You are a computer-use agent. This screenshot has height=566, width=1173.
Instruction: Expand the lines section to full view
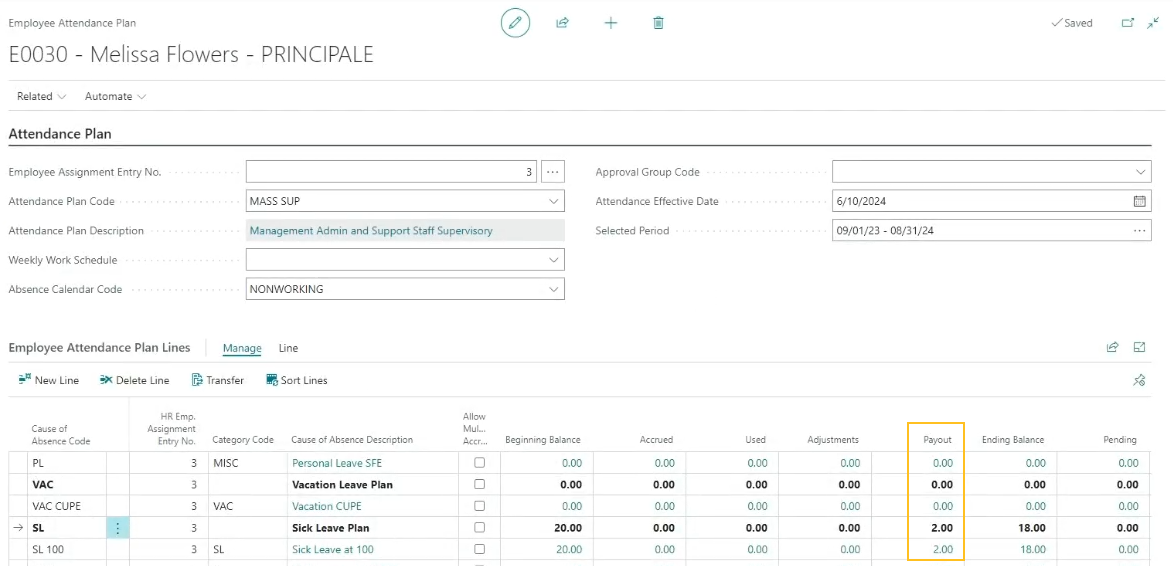tap(1139, 347)
